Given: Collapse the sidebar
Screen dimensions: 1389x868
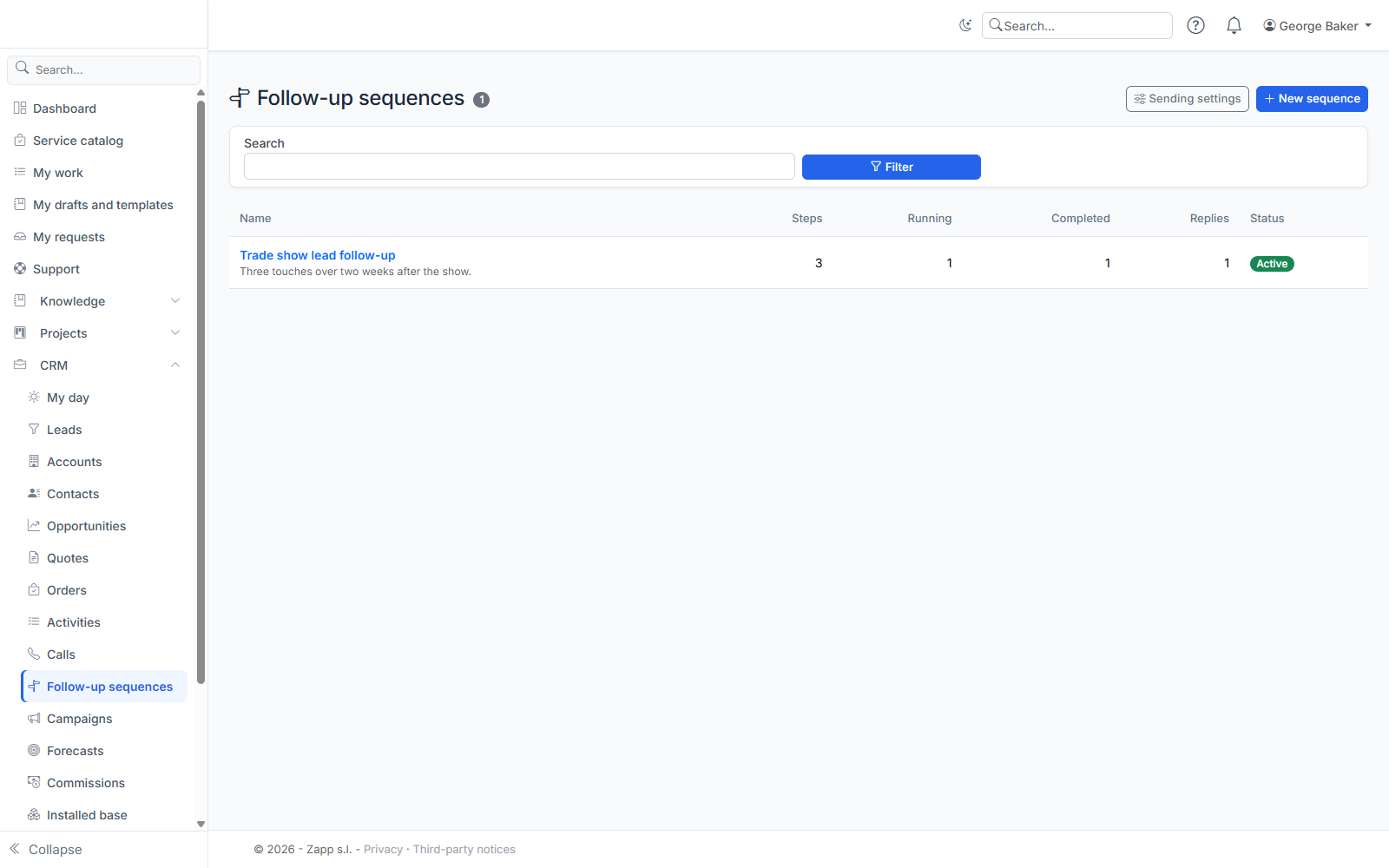Looking at the screenshot, I should (46, 849).
